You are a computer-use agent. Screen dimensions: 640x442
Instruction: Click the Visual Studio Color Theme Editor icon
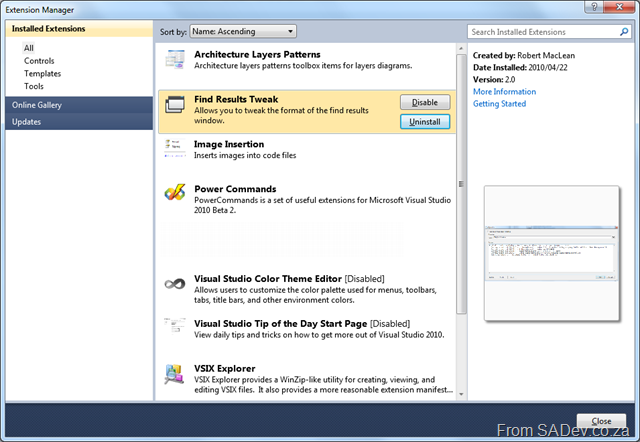(x=175, y=284)
